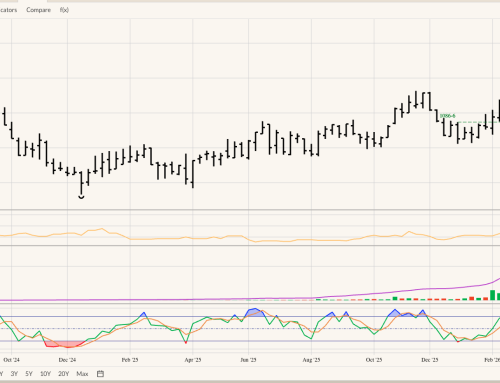The height and width of the screenshot is (383, 500).
Task: Open the f(x) expressions tool
Action: coord(64,10)
